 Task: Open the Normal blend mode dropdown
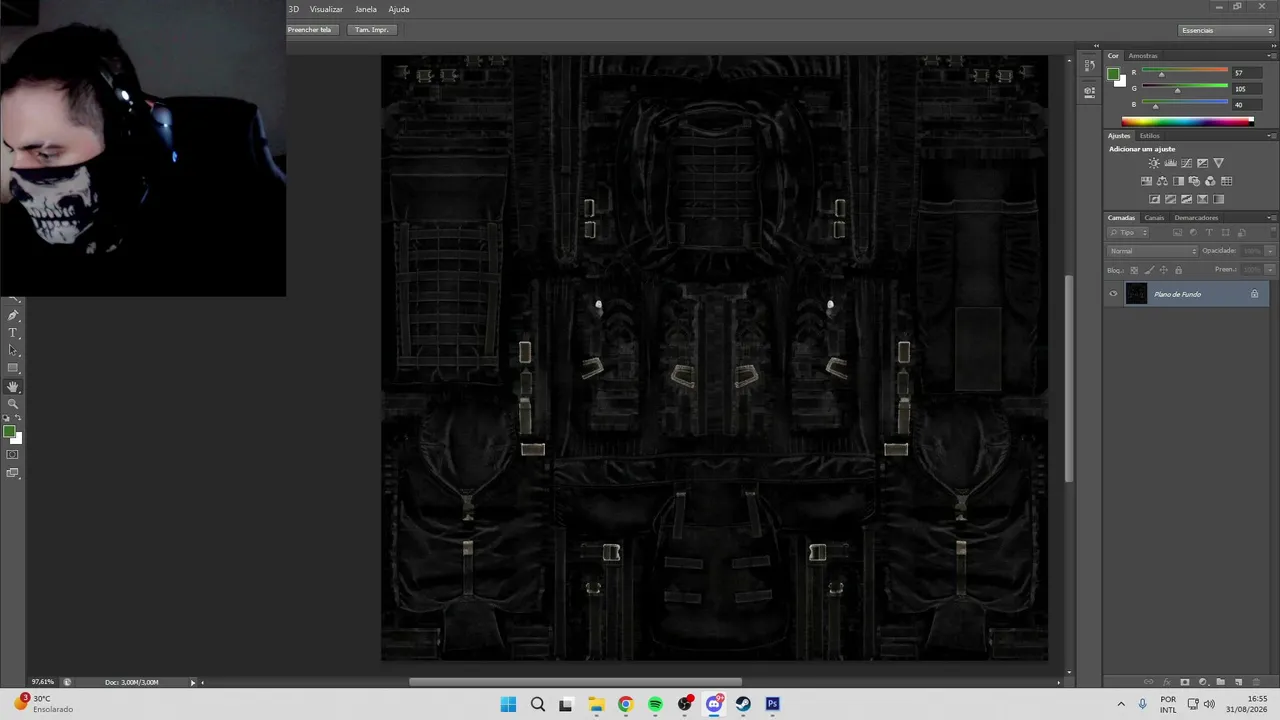(1152, 251)
